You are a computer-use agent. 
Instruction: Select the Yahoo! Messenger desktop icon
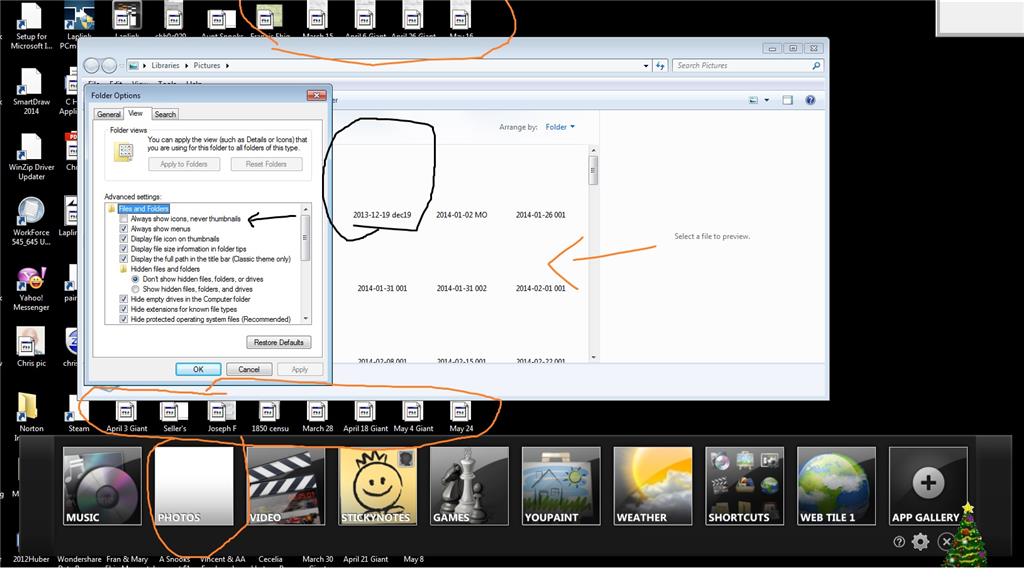(x=31, y=289)
